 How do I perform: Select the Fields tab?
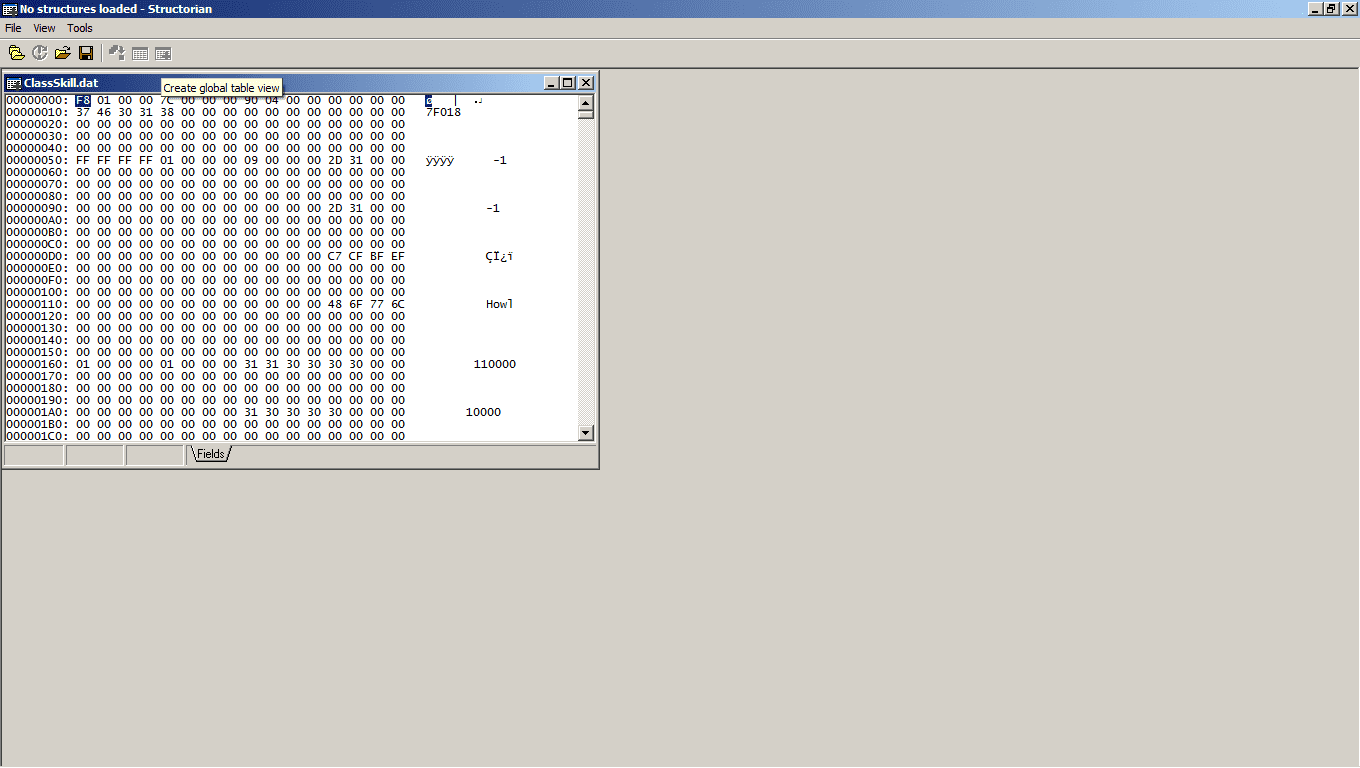point(210,454)
